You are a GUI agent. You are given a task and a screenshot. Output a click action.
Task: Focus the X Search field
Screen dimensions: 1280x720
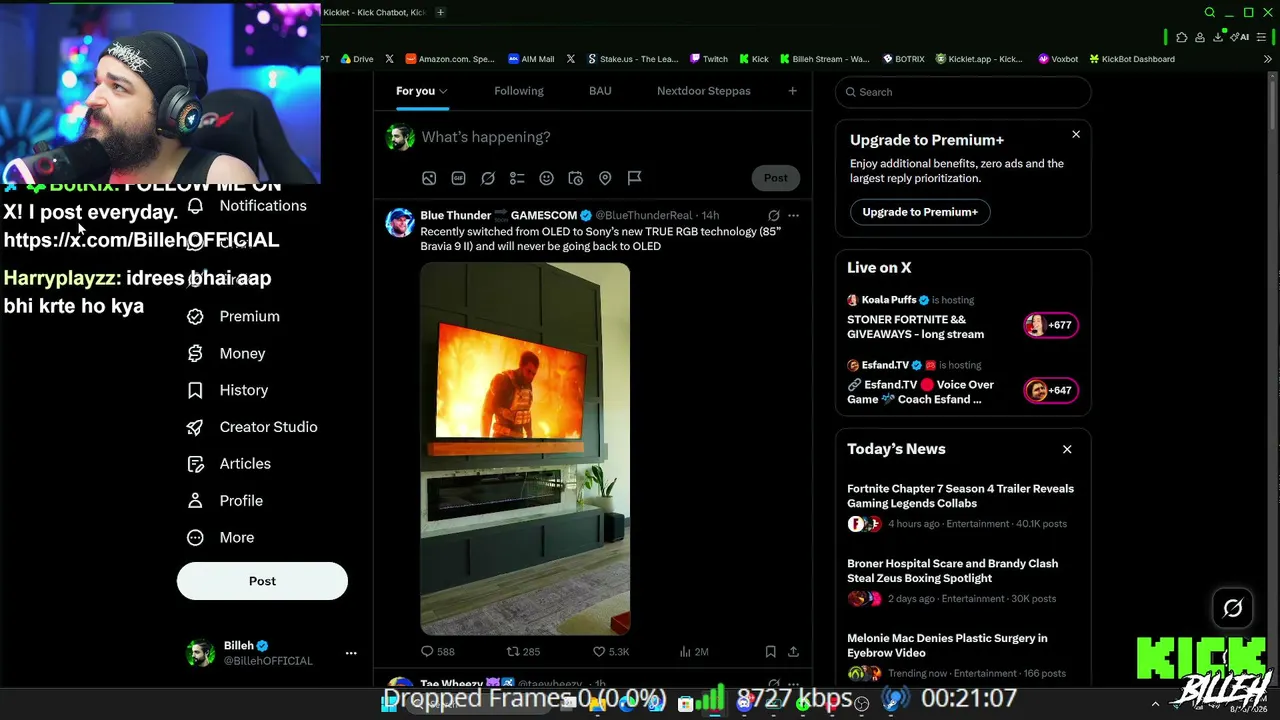963,92
